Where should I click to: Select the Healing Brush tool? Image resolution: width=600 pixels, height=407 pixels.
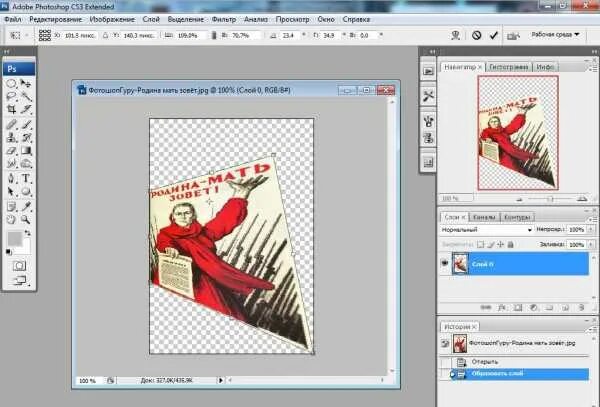pyautogui.click(x=11, y=124)
